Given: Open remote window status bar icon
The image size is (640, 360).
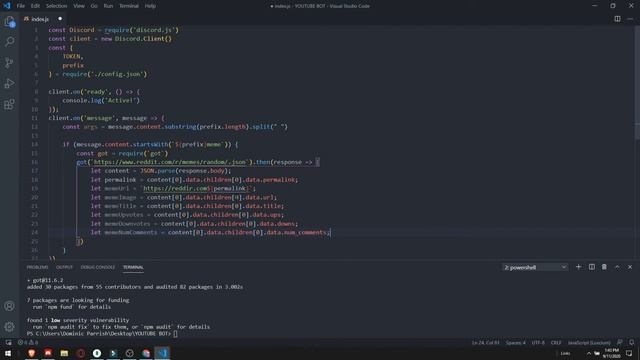Looking at the screenshot, I should coord(8,342).
